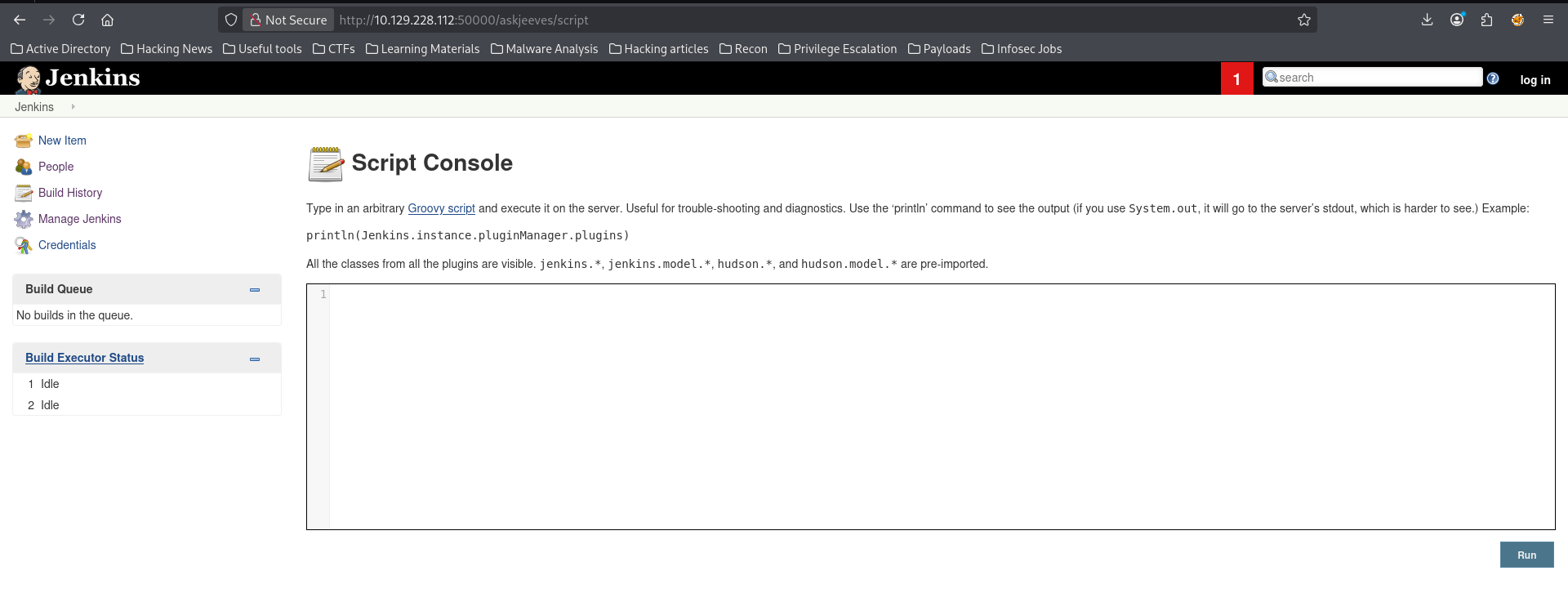Collapse the Build Queue panel
This screenshot has height=611, width=1568.
coord(255,290)
